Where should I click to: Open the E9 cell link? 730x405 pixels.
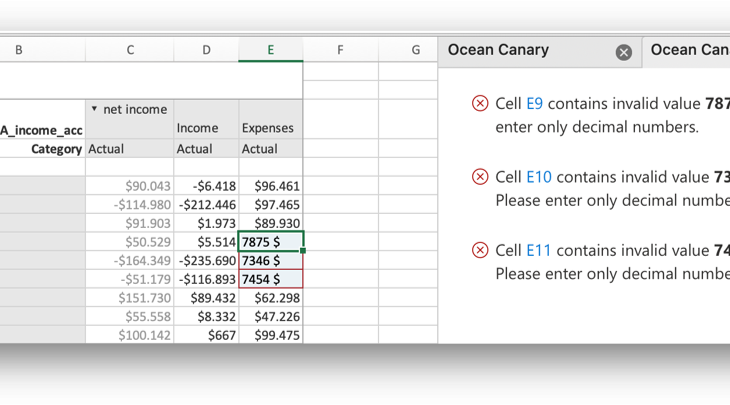(534, 104)
